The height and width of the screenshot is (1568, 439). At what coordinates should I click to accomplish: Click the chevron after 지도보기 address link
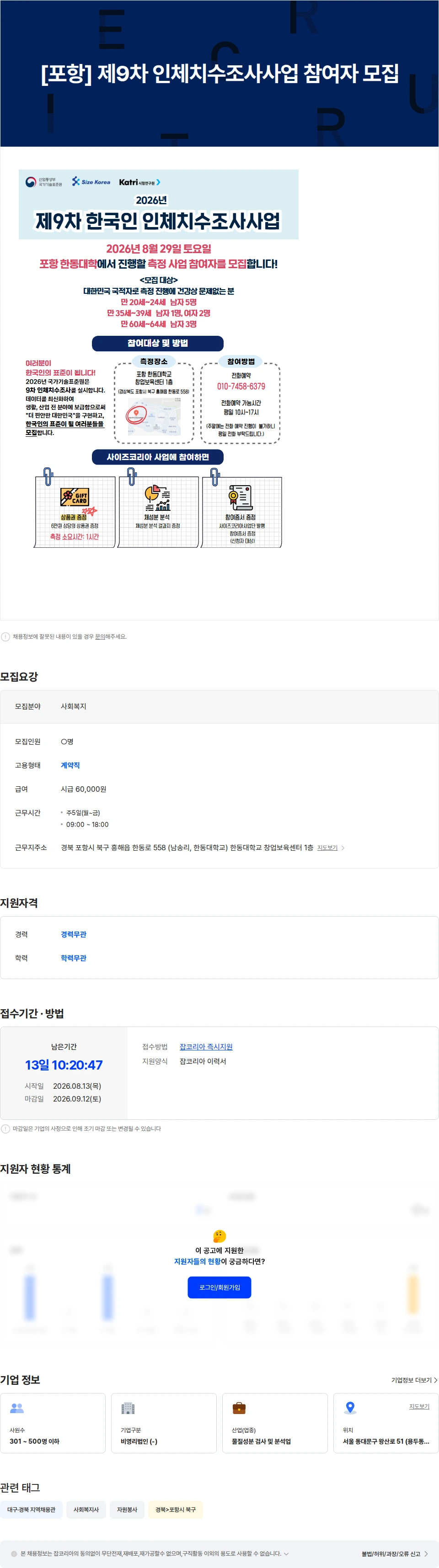[343, 848]
